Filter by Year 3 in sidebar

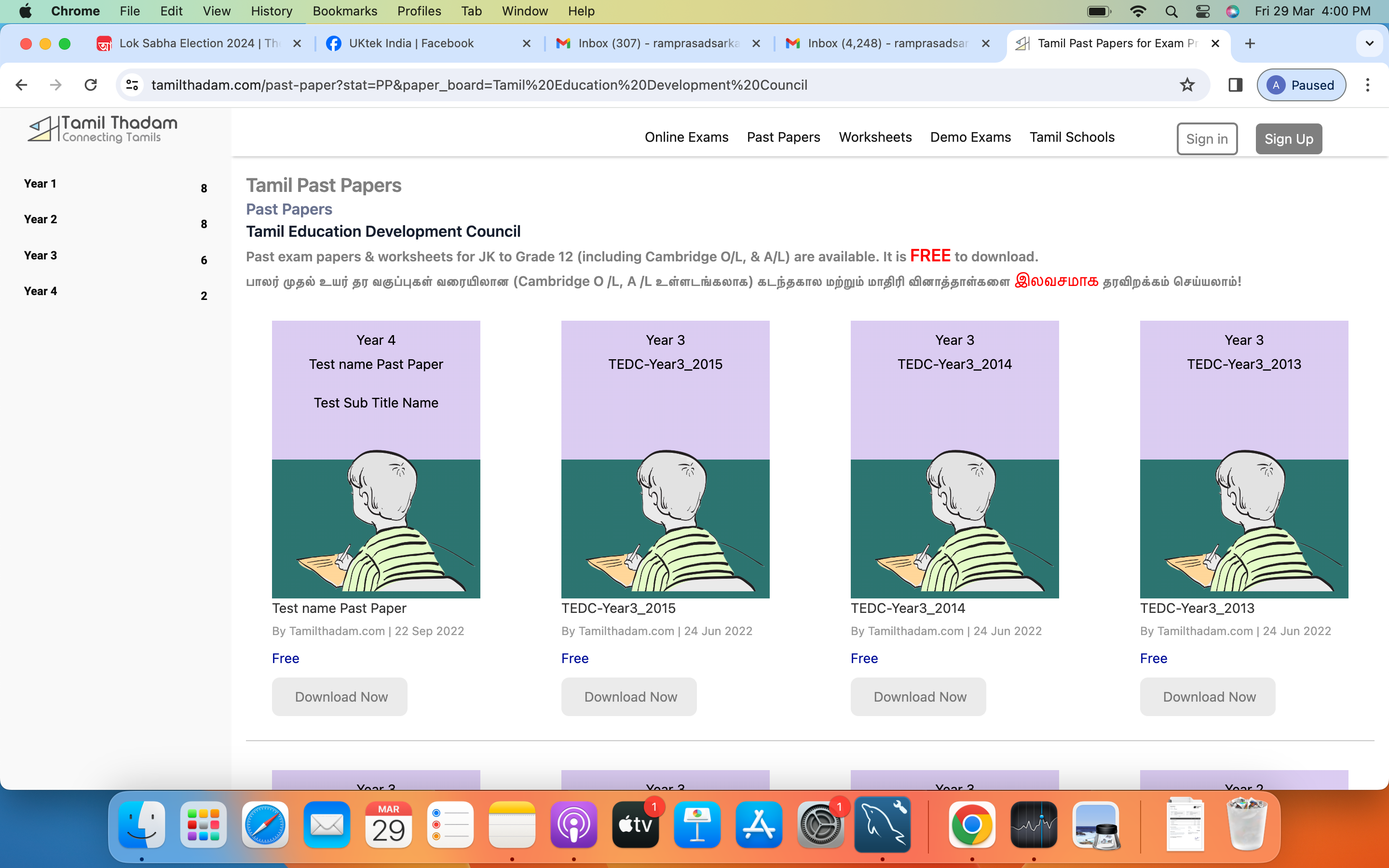[40, 256]
